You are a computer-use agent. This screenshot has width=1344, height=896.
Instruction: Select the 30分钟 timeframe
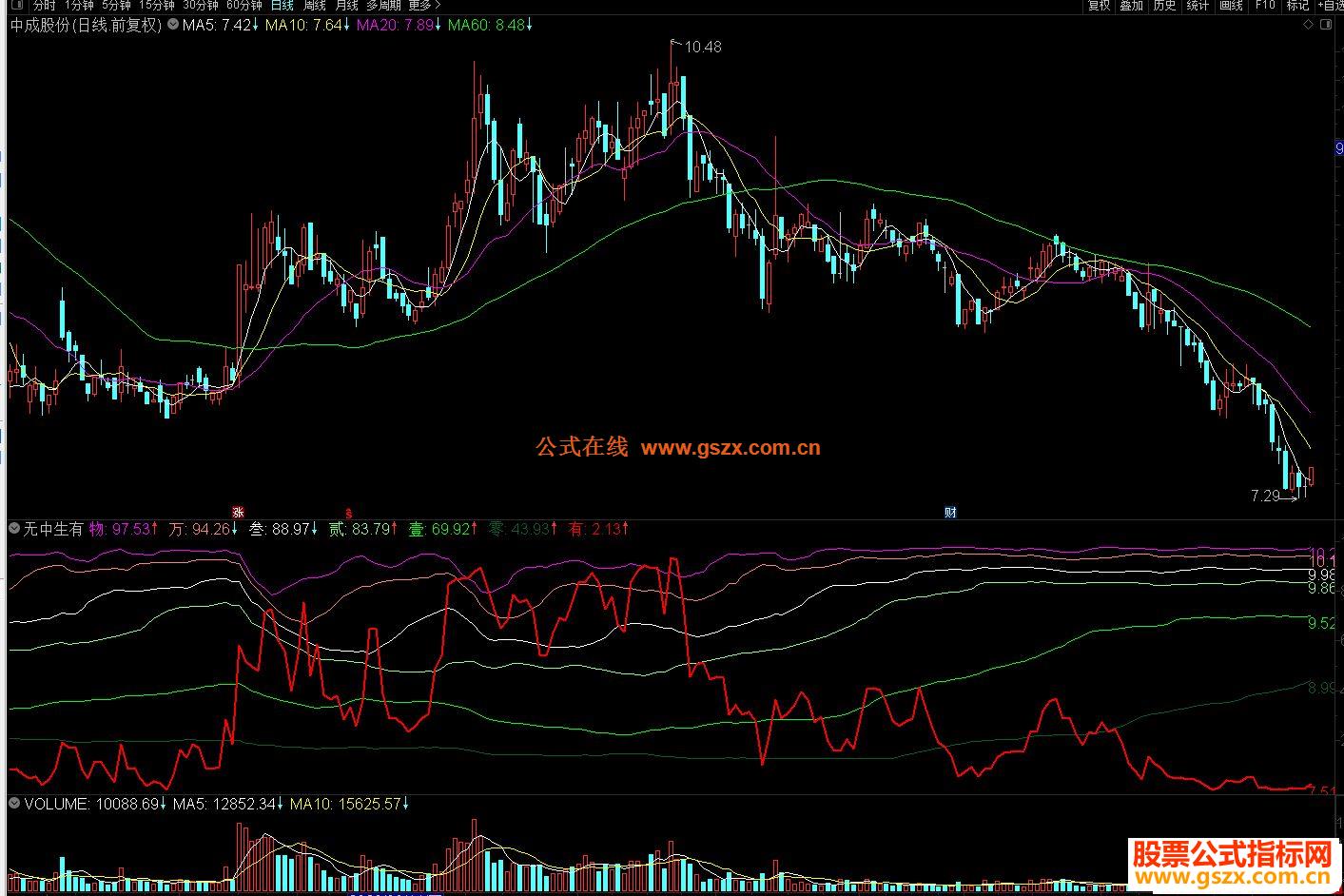(200, 6)
